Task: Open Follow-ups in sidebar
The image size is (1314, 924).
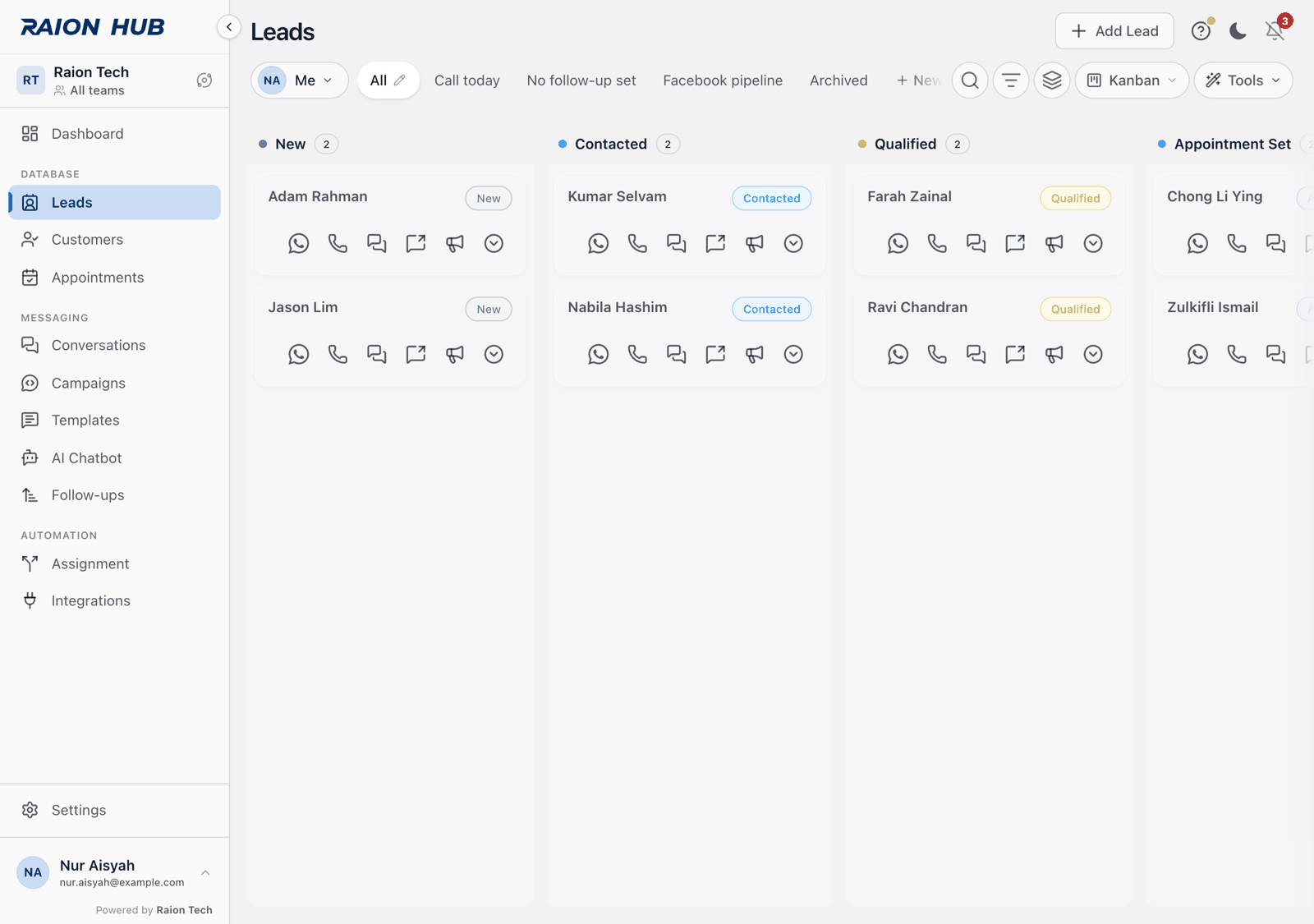Action: pos(114,495)
